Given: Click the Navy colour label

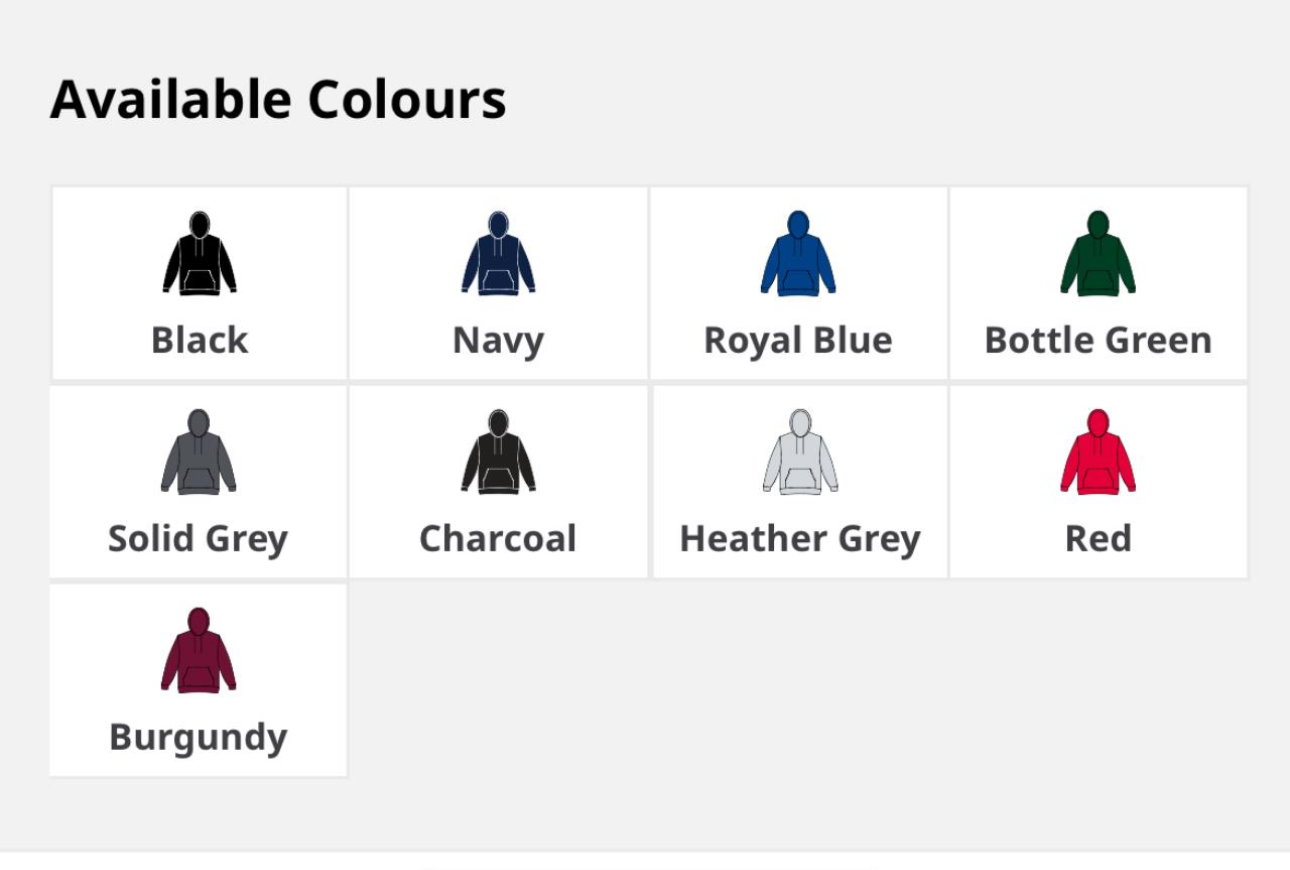Looking at the screenshot, I should (x=498, y=340).
